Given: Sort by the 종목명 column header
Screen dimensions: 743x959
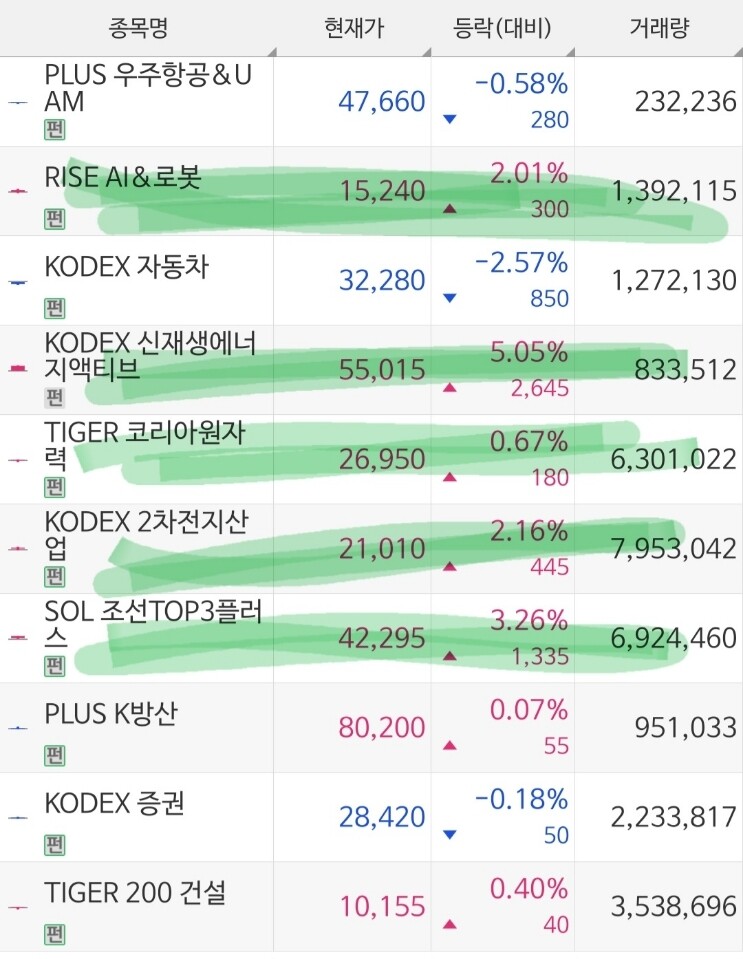Looking at the screenshot, I should pos(138,28).
